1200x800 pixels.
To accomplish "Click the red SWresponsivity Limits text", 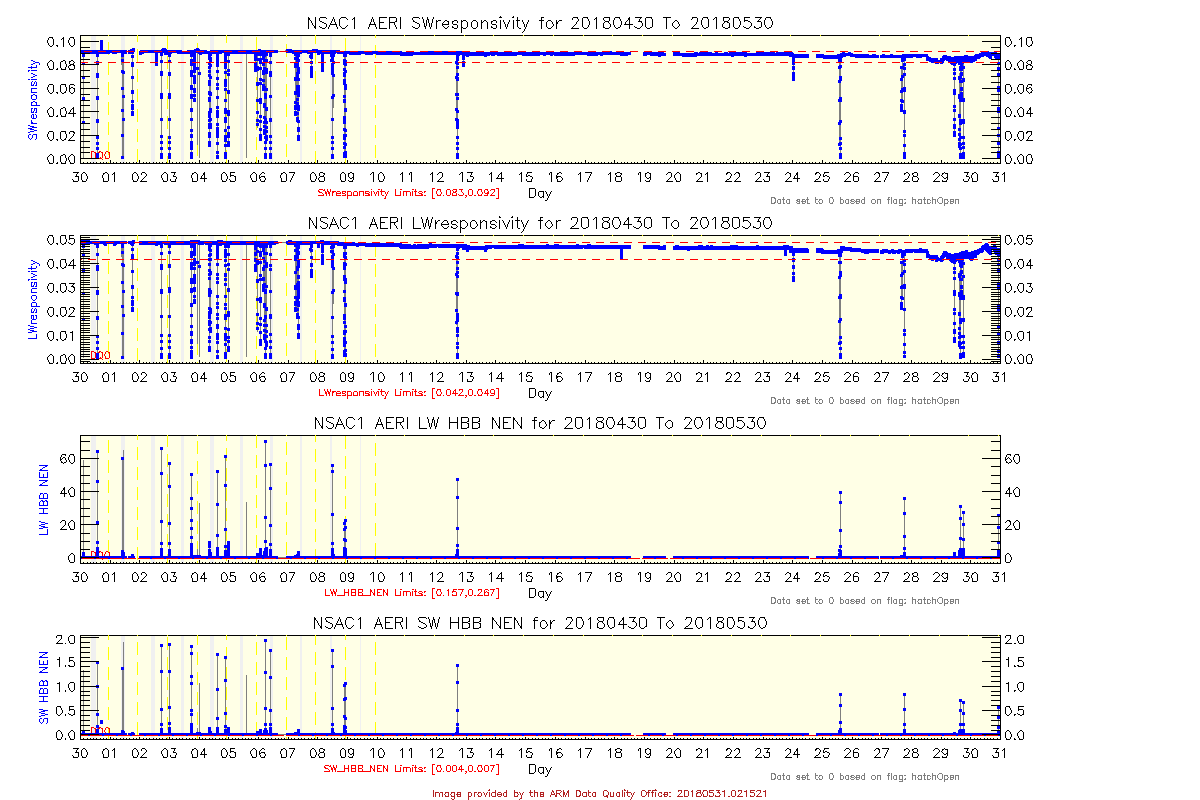I will pyautogui.click(x=408, y=192).
